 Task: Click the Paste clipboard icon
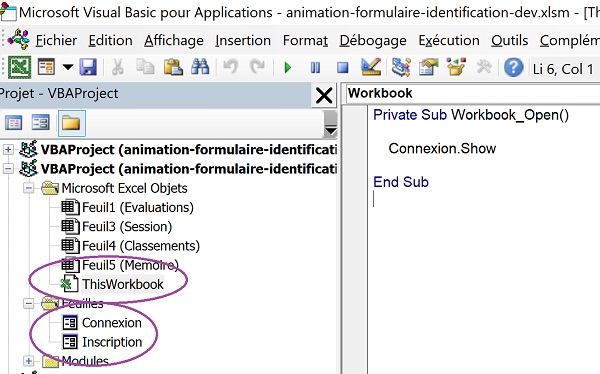[173, 68]
